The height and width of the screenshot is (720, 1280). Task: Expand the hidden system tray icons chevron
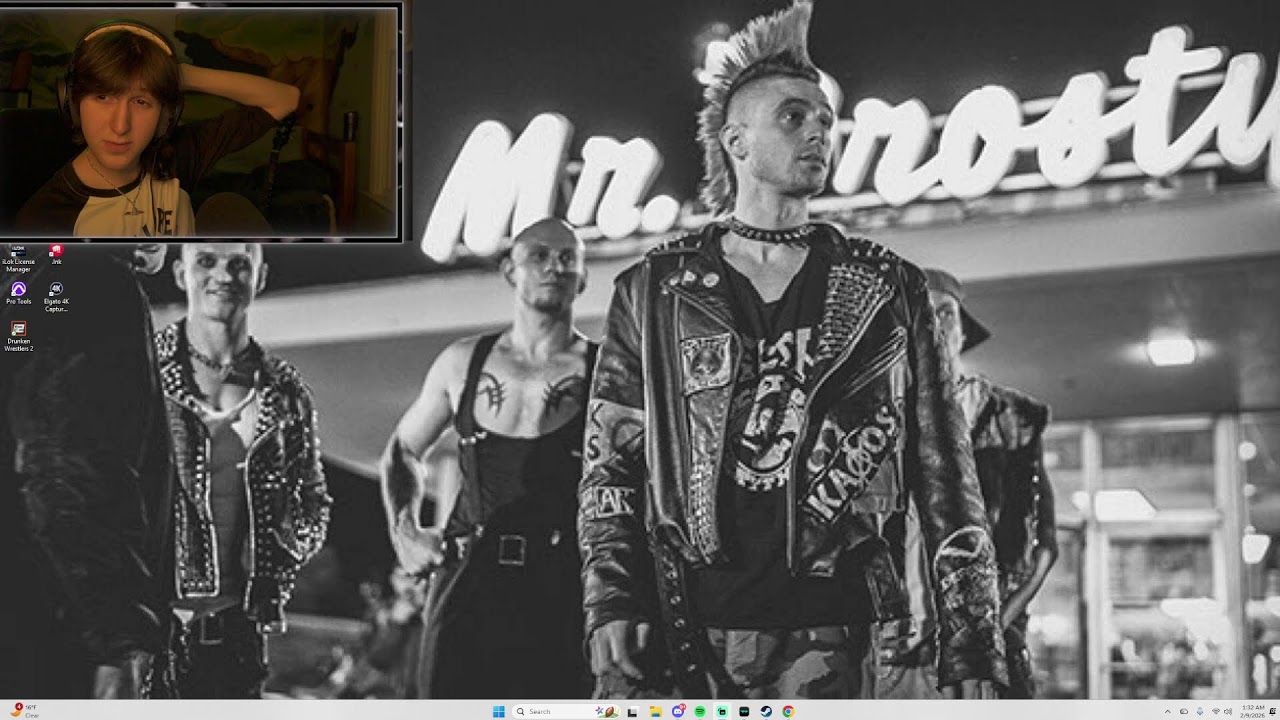click(x=1167, y=712)
